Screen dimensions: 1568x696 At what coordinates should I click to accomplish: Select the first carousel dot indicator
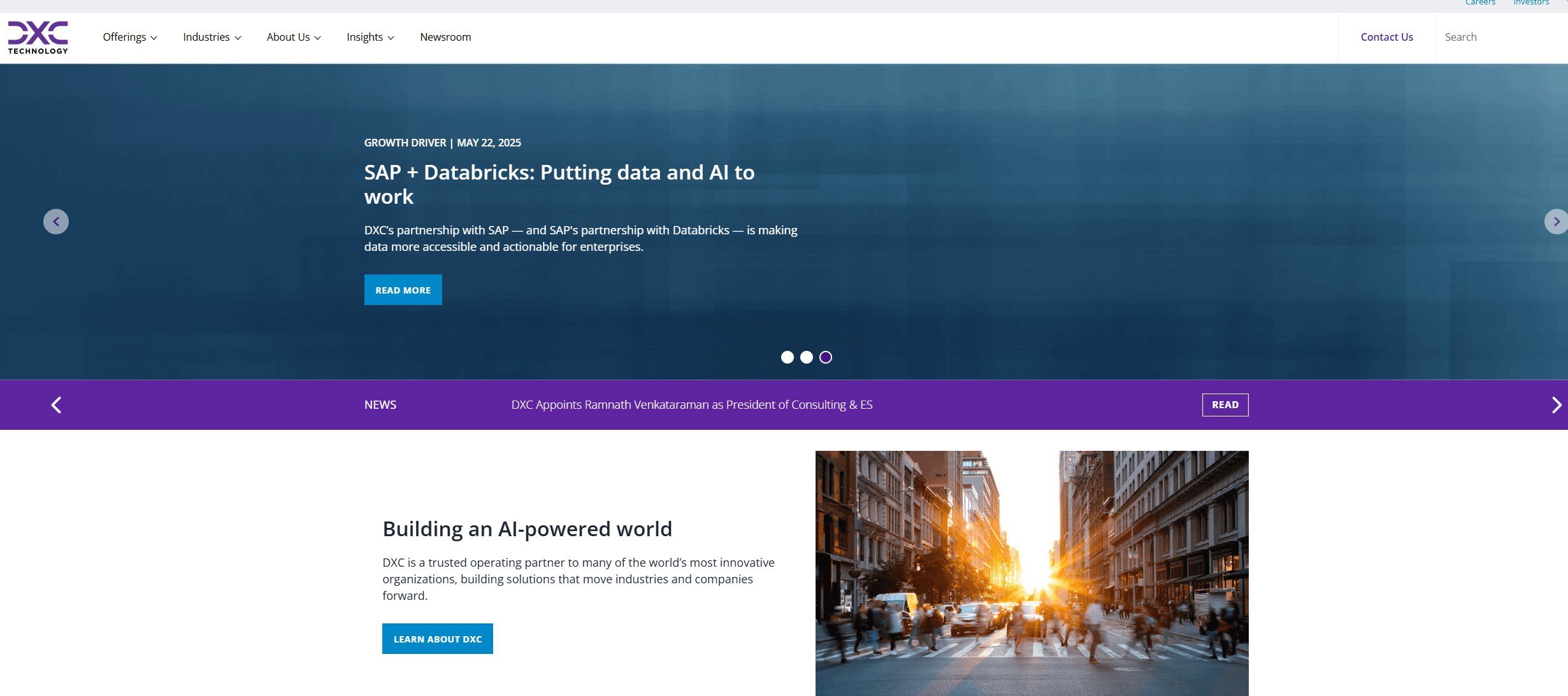(788, 357)
